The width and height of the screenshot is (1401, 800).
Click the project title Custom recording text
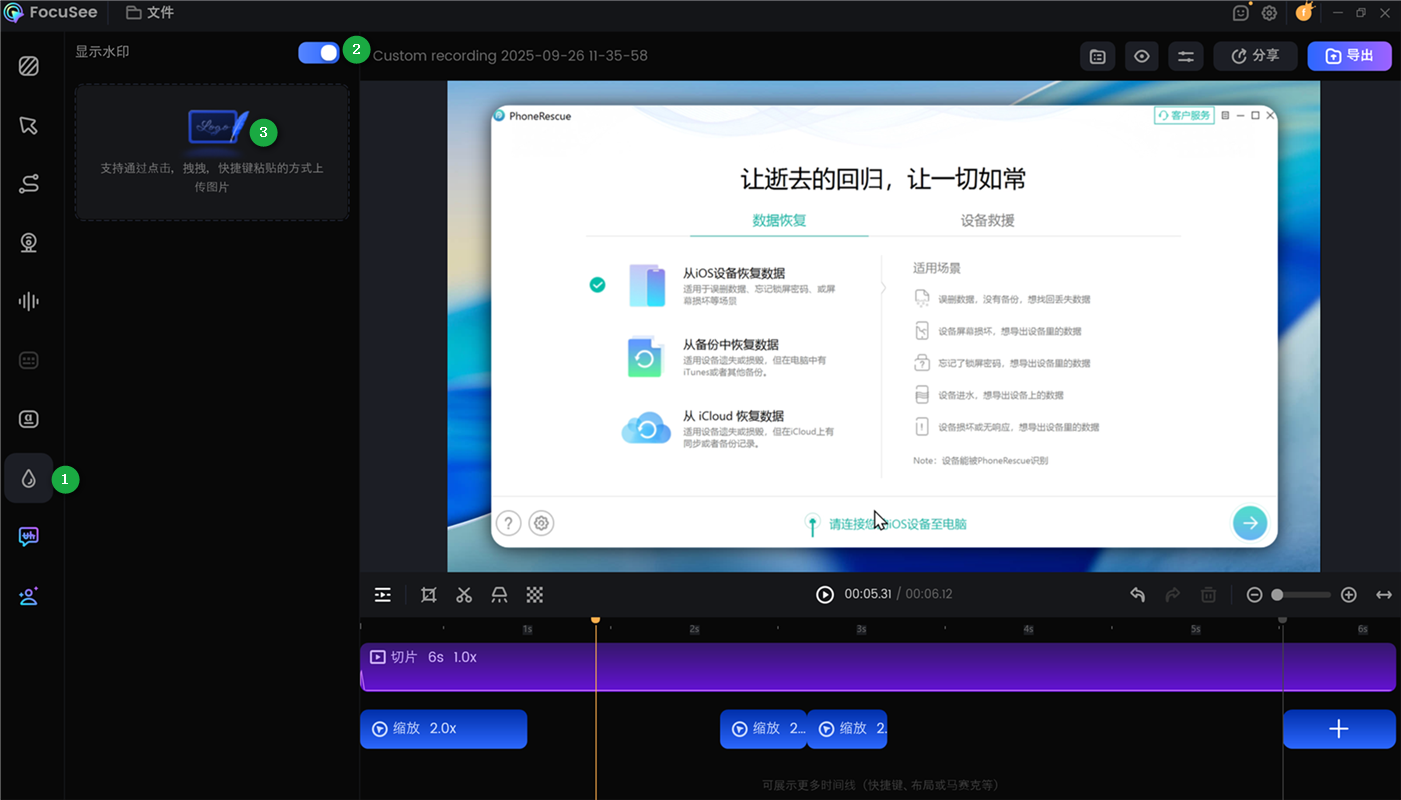click(x=510, y=56)
